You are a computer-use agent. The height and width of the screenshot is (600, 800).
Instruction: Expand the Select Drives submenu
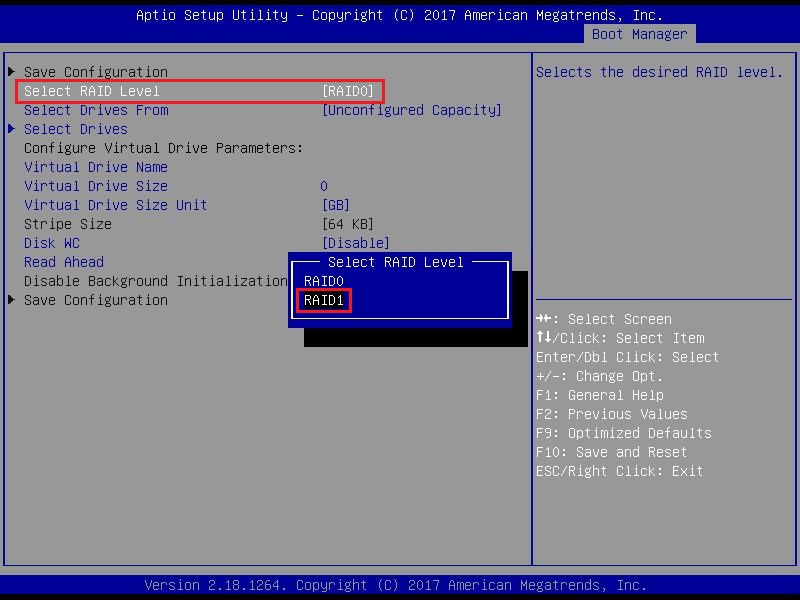coord(75,129)
